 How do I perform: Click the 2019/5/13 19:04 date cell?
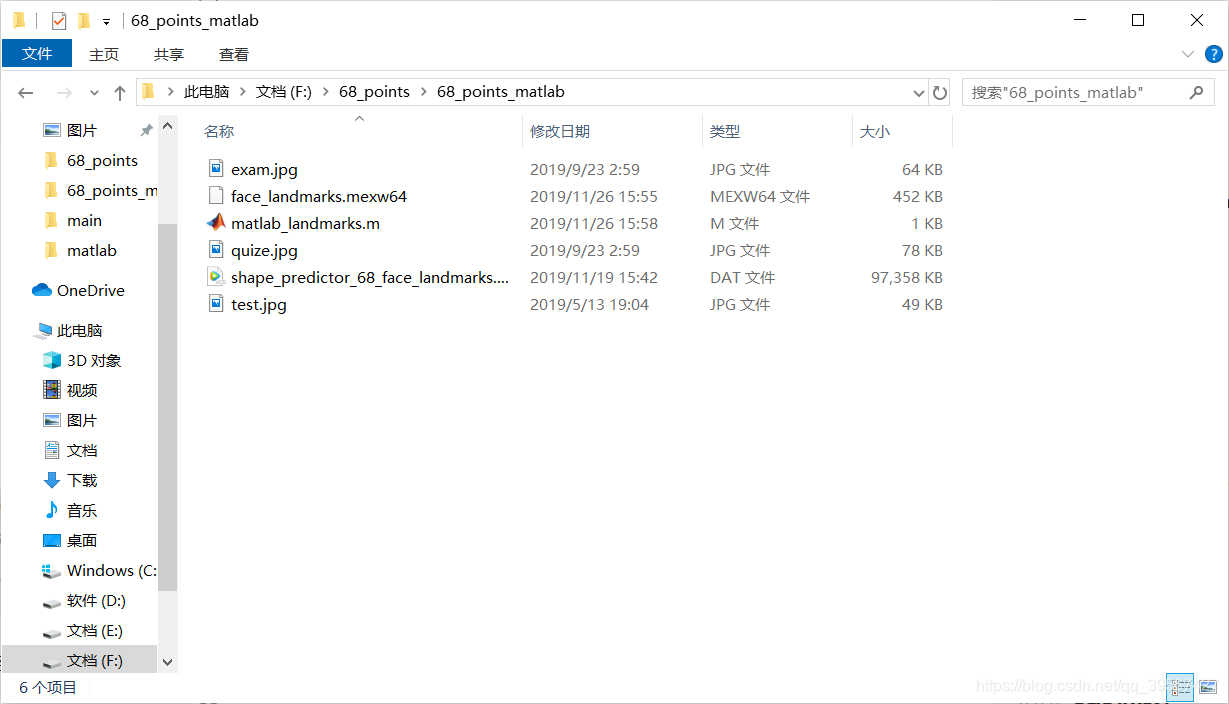click(589, 304)
